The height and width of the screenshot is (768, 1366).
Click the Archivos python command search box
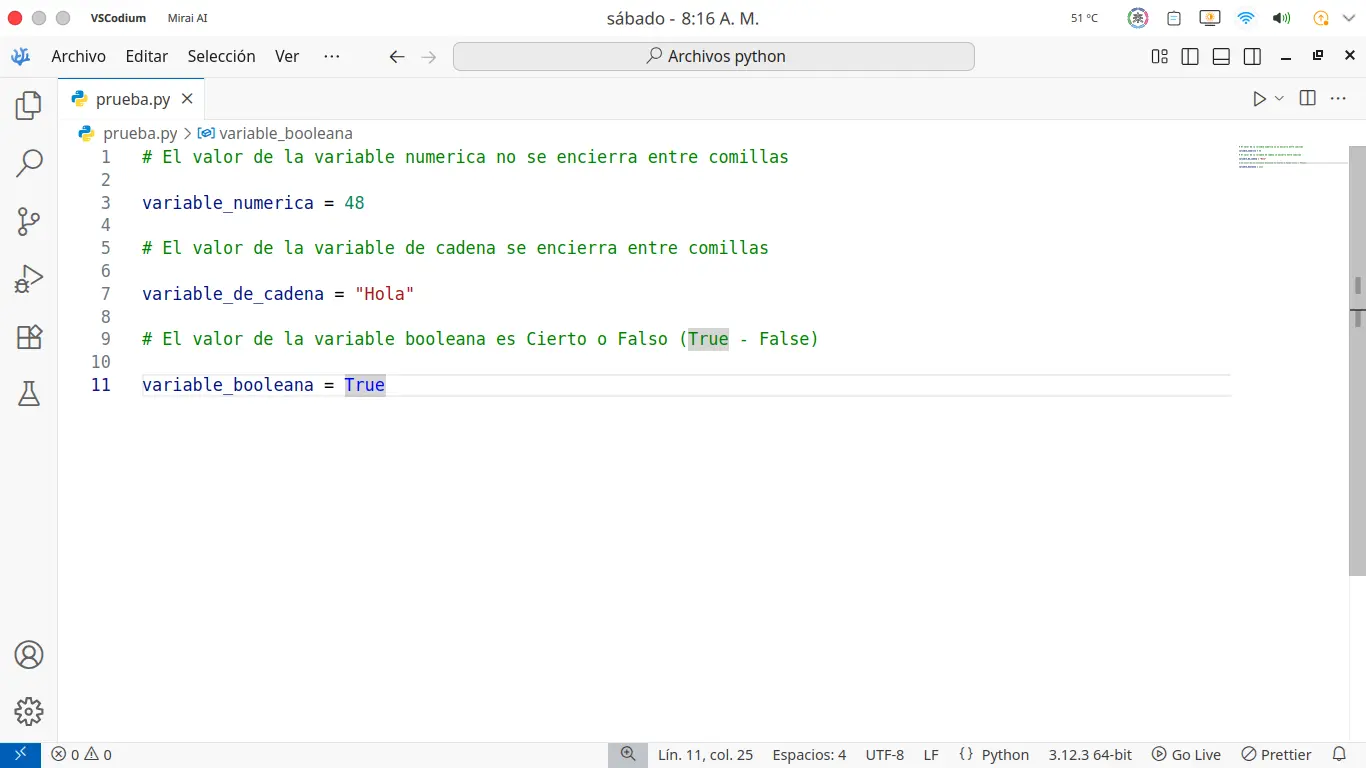pos(714,57)
